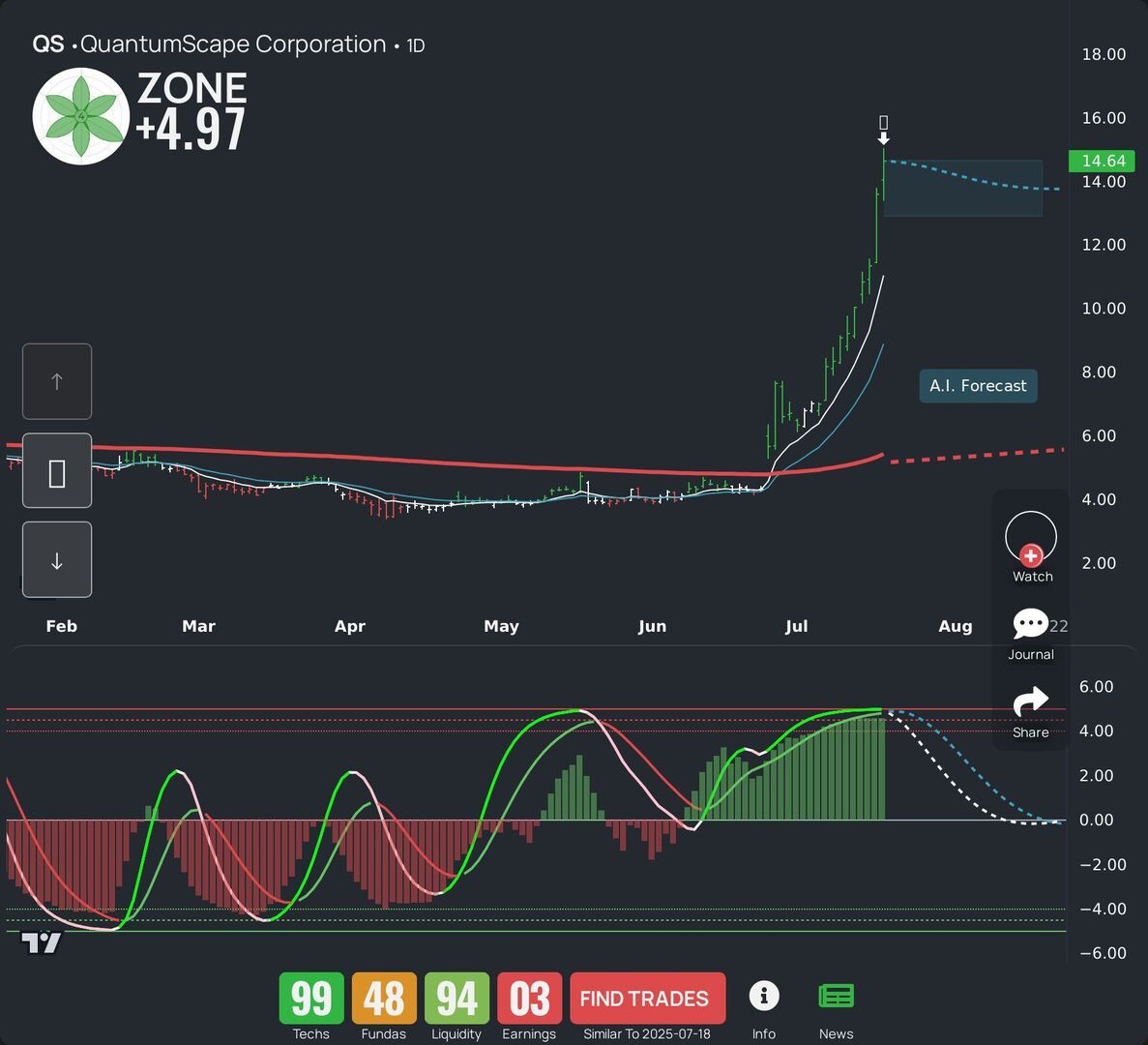Click the shaded forecast zone box
Image resolution: width=1148 pixels, height=1045 pixels.
pyautogui.click(x=962, y=189)
